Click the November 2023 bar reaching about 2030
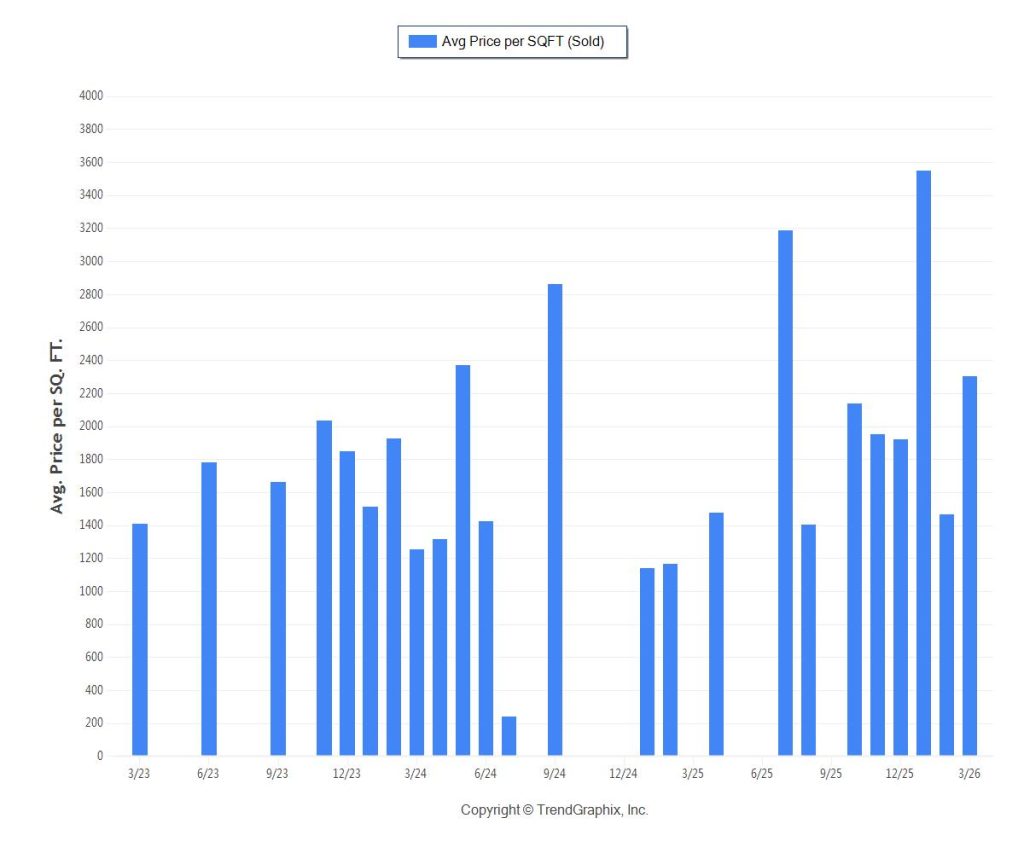The width and height of the screenshot is (1024, 853). (x=324, y=588)
